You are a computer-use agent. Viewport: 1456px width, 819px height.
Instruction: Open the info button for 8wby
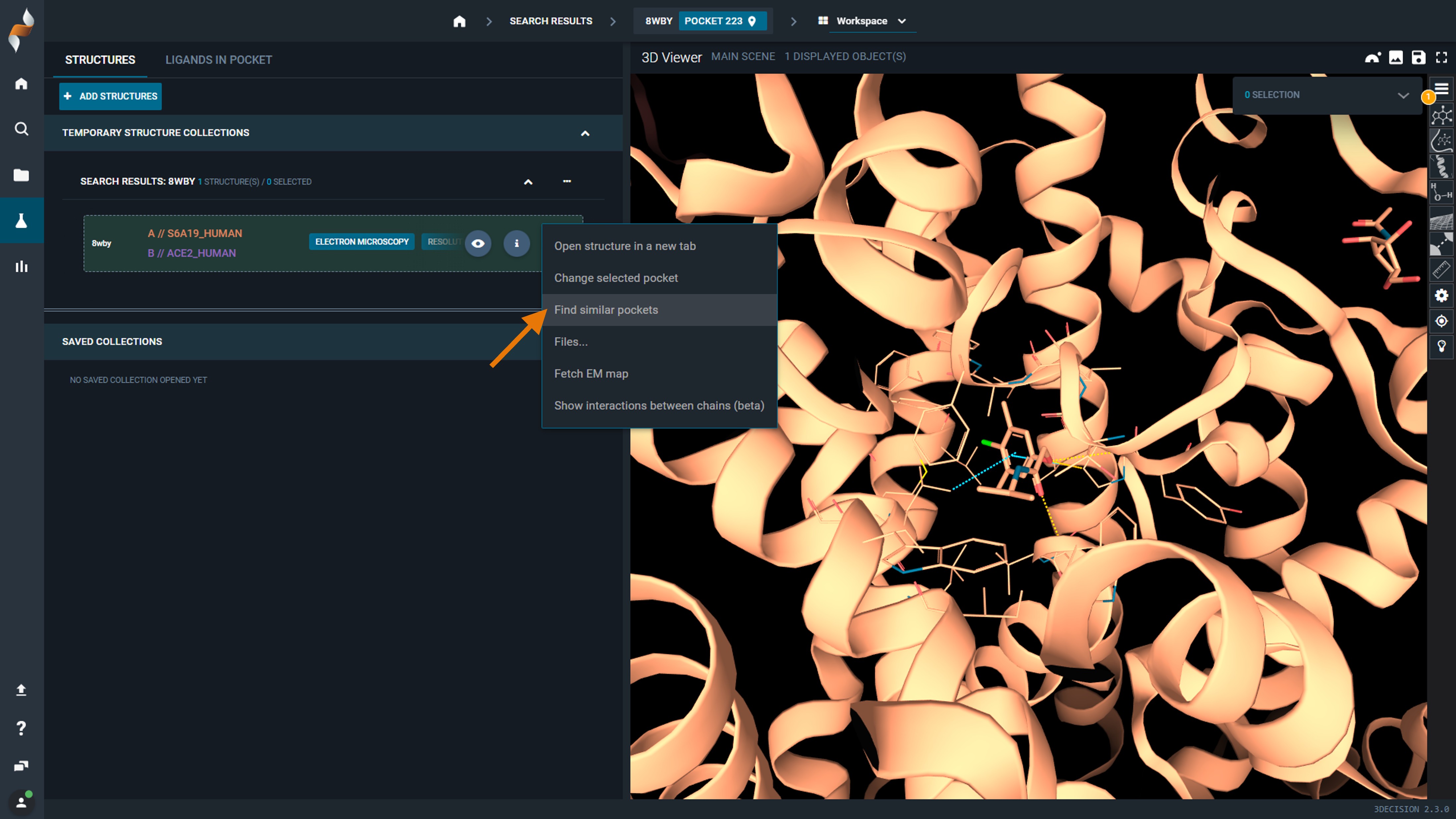click(x=516, y=243)
